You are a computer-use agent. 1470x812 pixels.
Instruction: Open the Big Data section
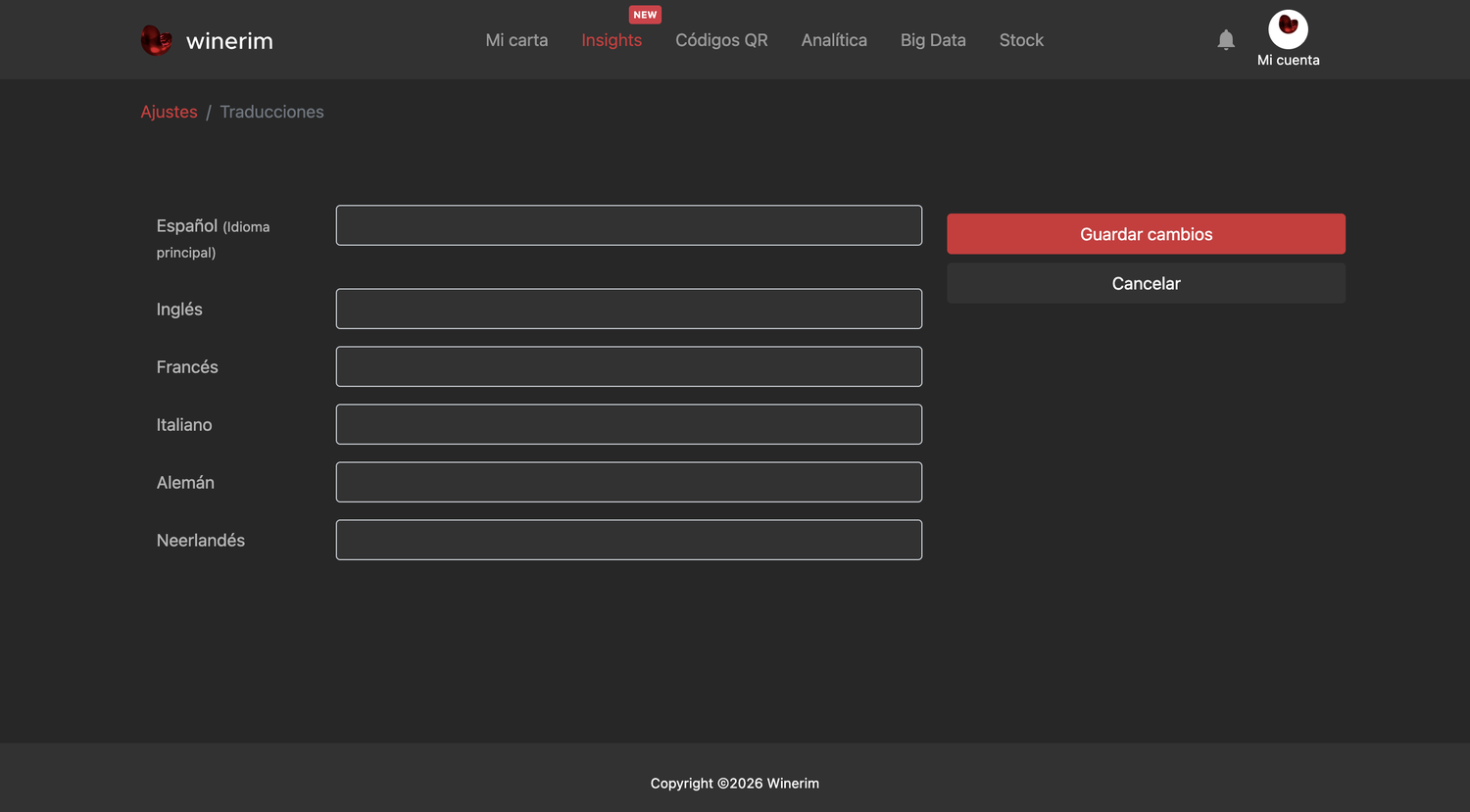point(933,40)
